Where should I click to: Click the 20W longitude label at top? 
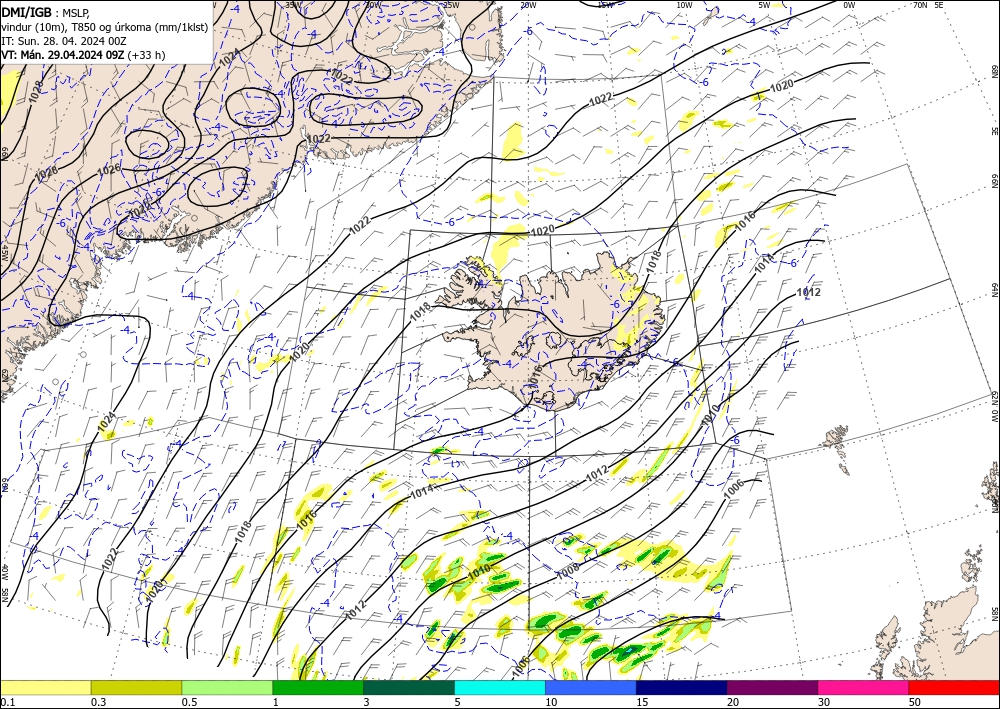click(527, 5)
